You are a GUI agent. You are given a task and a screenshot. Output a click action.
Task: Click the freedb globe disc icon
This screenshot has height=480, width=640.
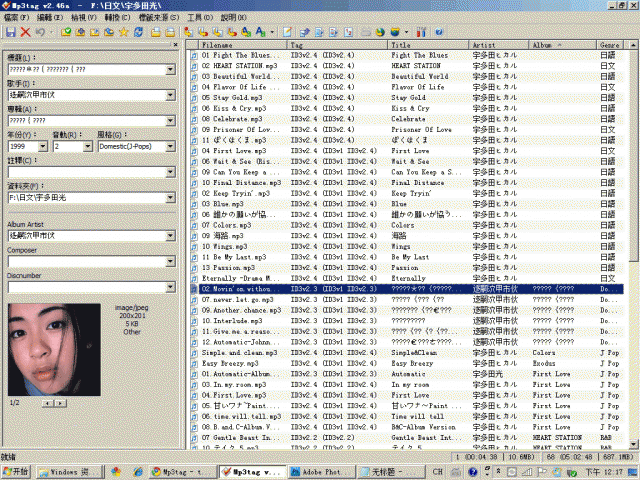[380, 32]
